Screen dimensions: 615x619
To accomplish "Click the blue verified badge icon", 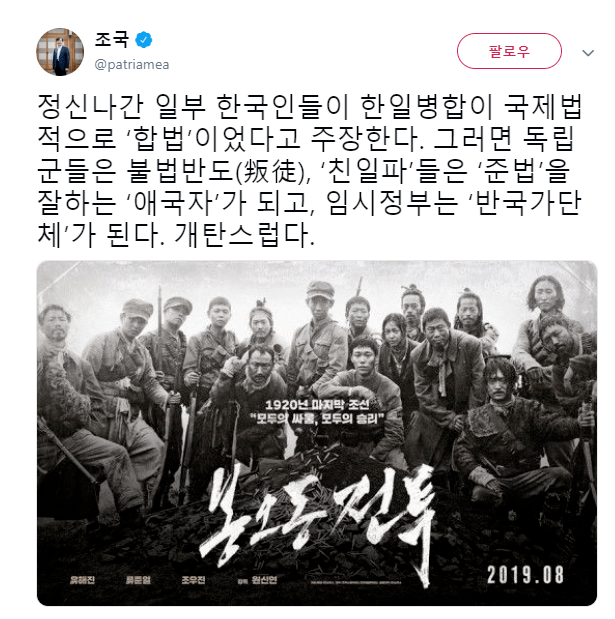I will tap(144, 40).
